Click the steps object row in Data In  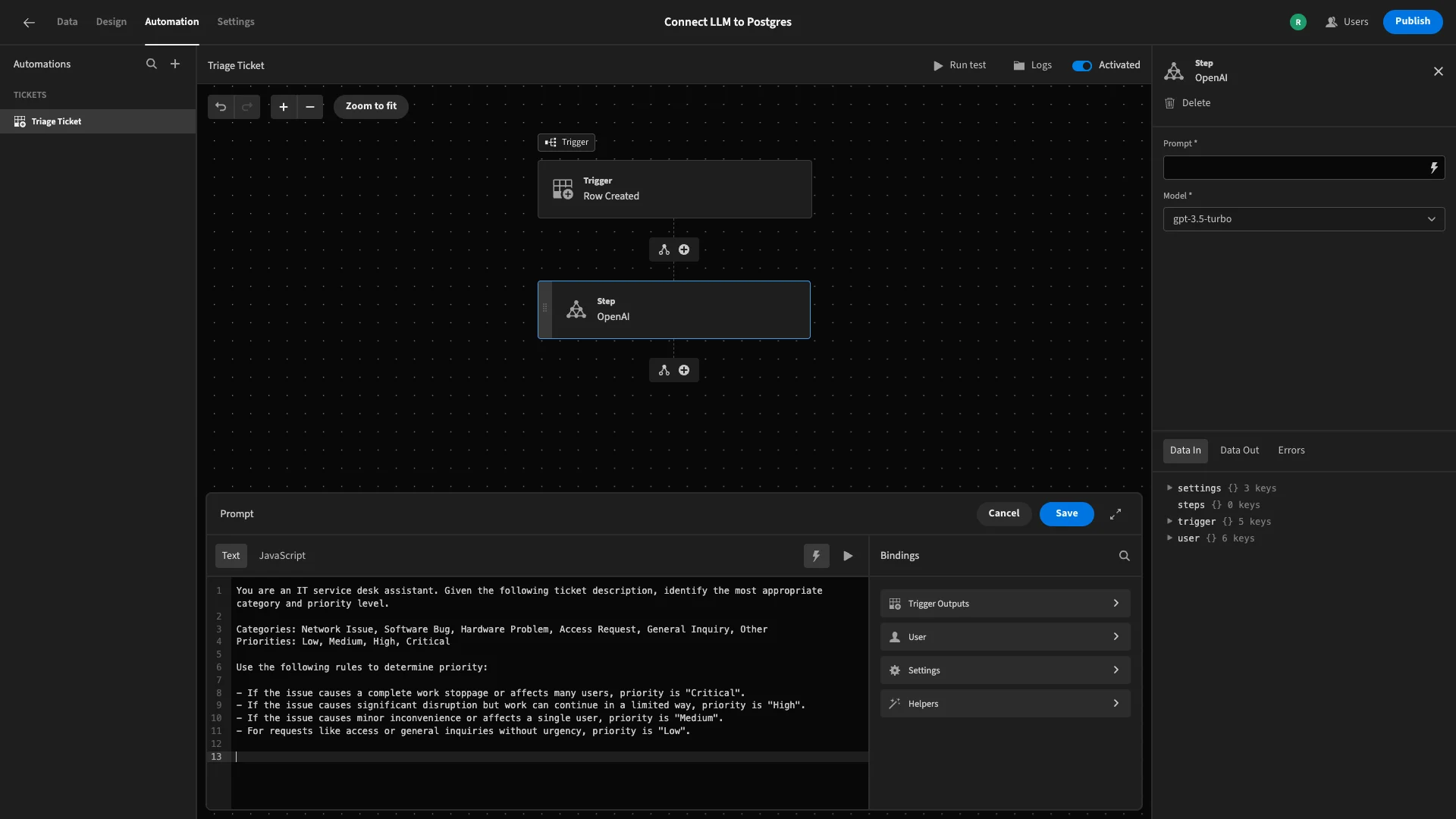click(1219, 505)
